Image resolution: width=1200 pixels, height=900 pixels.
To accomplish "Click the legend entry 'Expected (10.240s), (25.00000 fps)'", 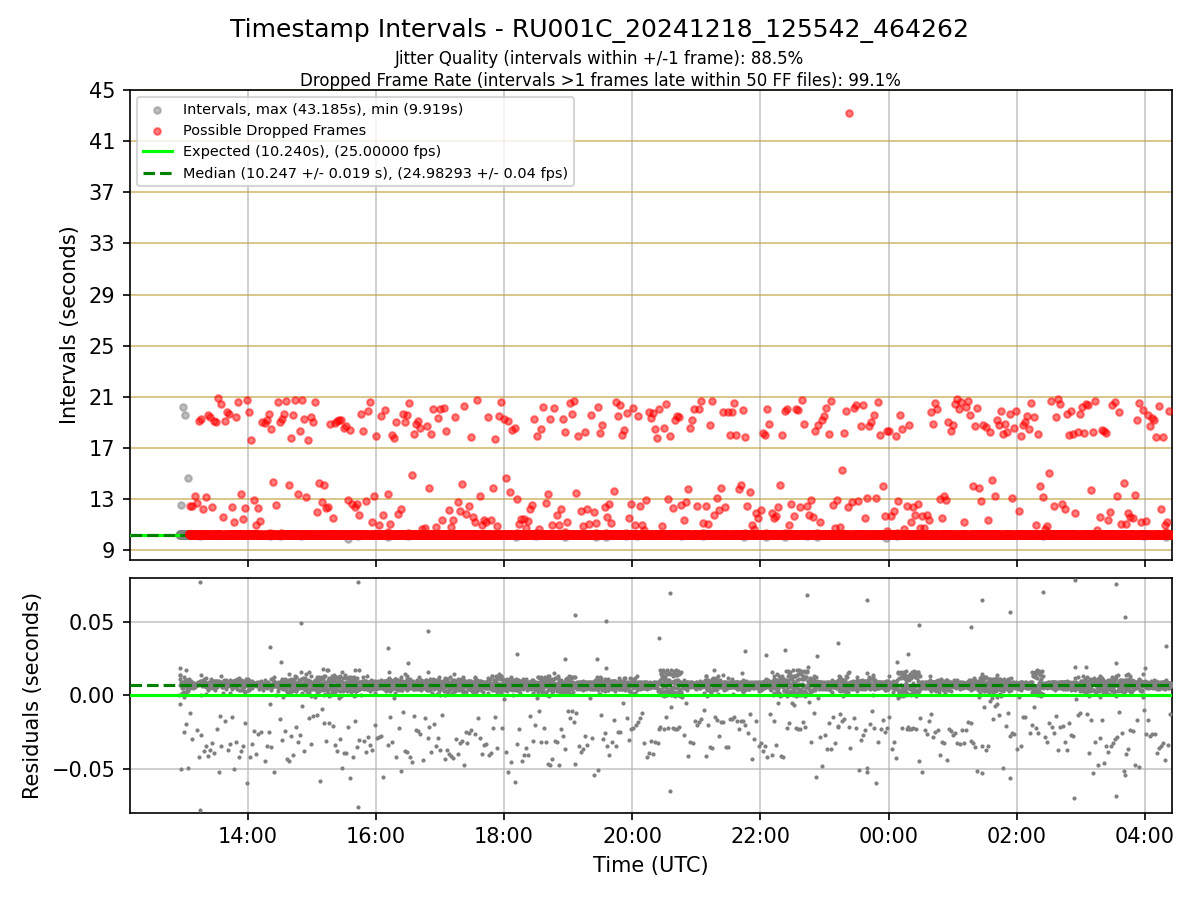I will pos(312,151).
